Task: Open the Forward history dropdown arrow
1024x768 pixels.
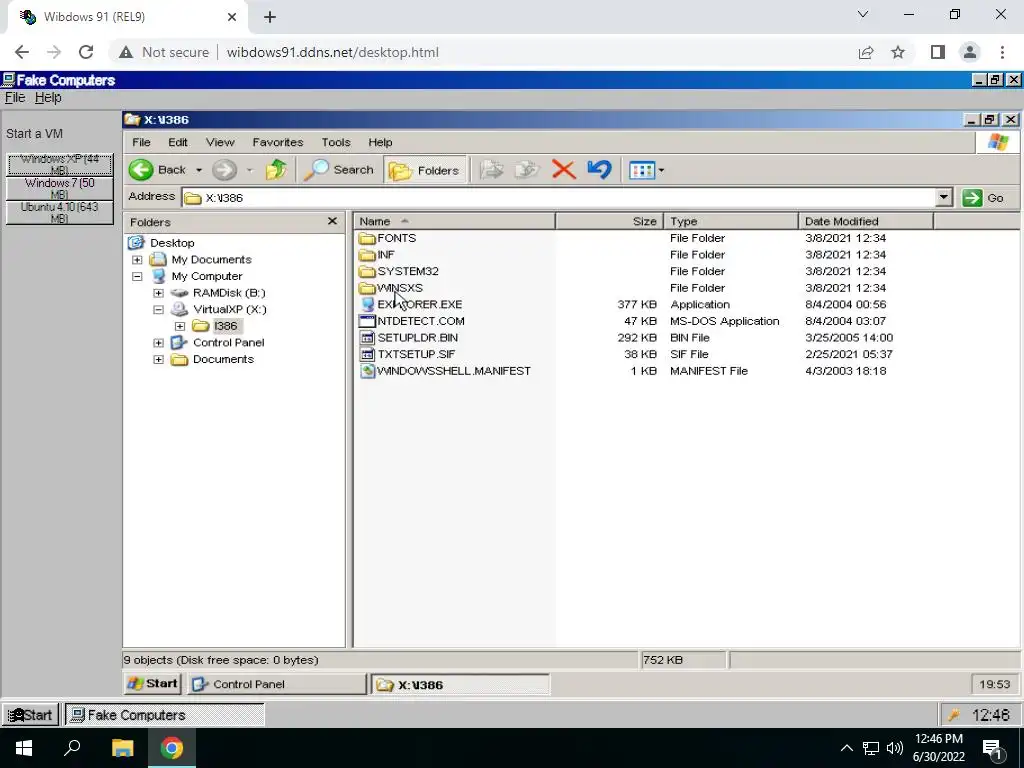Action: click(x=249, y=170)
